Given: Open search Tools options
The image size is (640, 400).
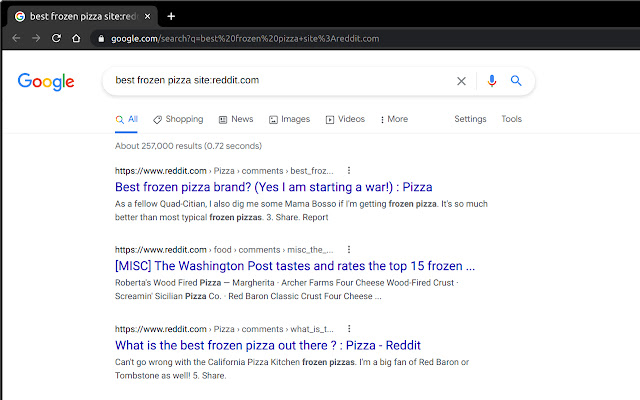Looking at the screenshot, I should (x=511, y=119).
